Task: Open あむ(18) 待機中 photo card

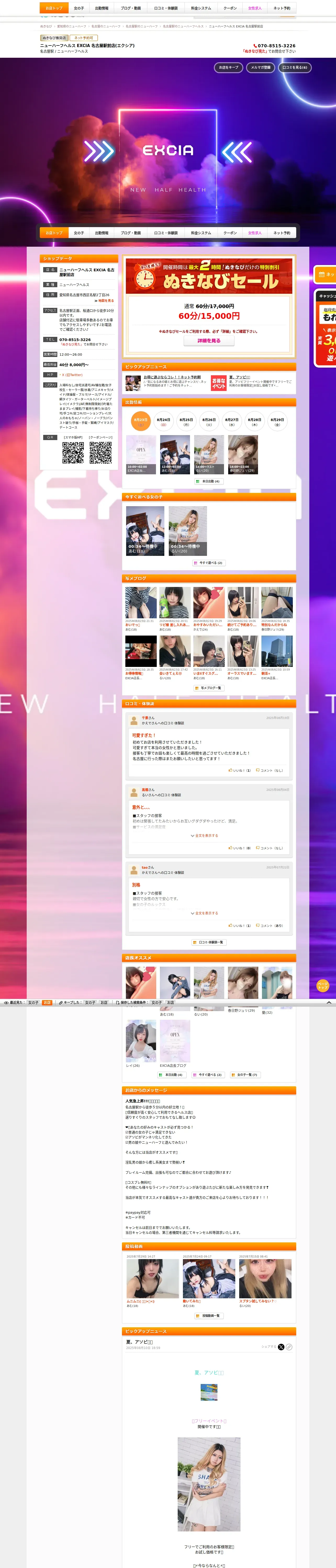Action: pos(145,531)
